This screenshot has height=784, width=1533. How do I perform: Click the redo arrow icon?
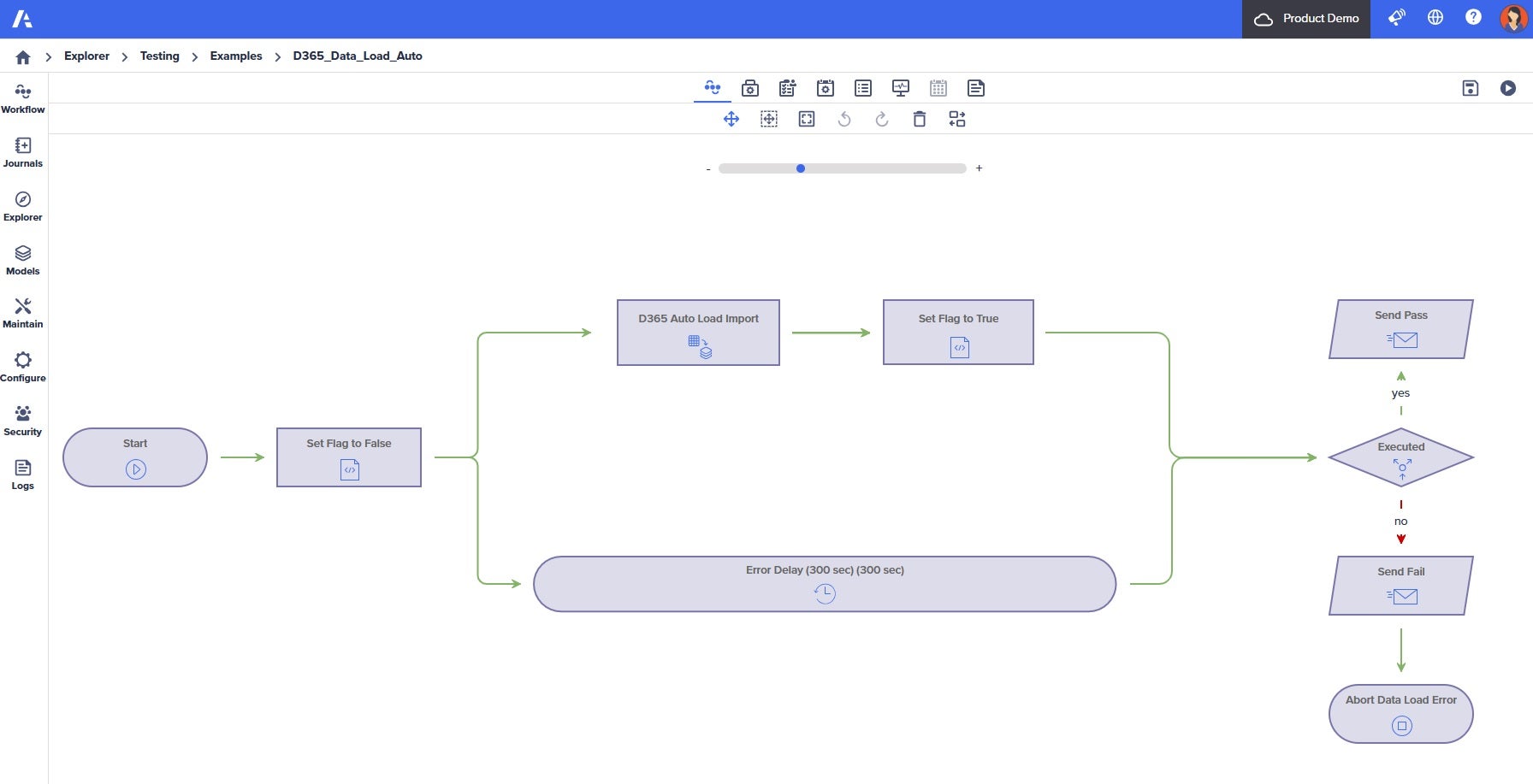pos(882,119)
